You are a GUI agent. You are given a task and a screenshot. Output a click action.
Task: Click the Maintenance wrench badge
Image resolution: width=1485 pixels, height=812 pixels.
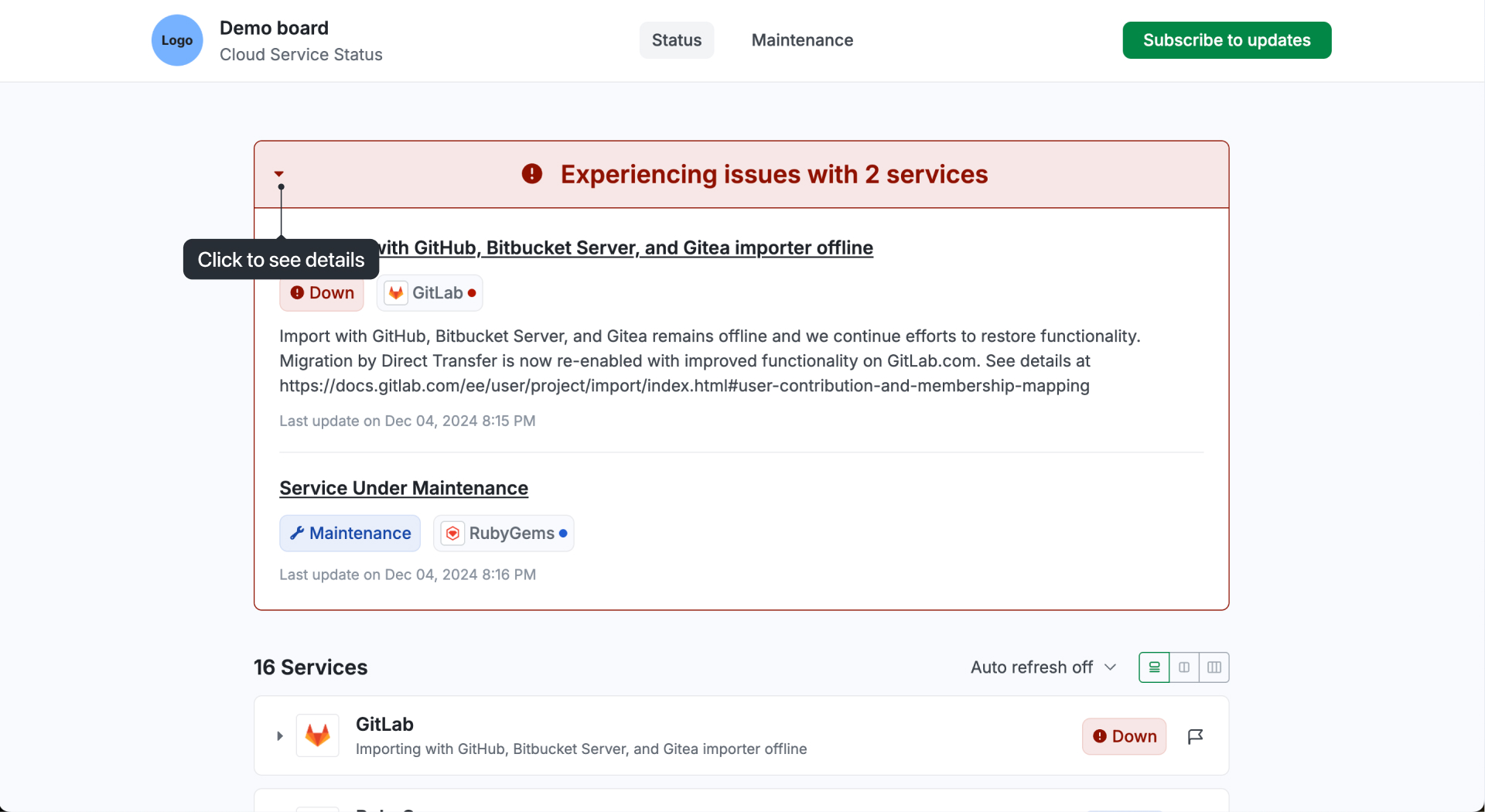tap(350, 534)
